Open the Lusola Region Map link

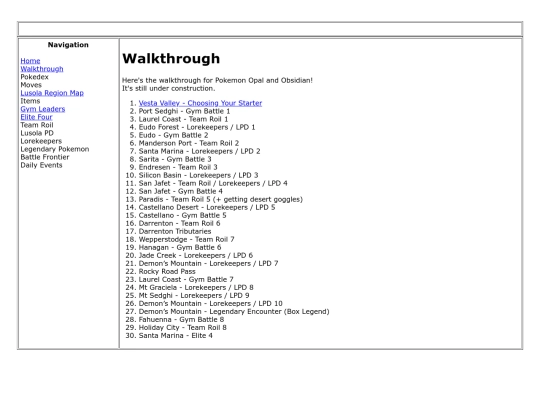52,93
